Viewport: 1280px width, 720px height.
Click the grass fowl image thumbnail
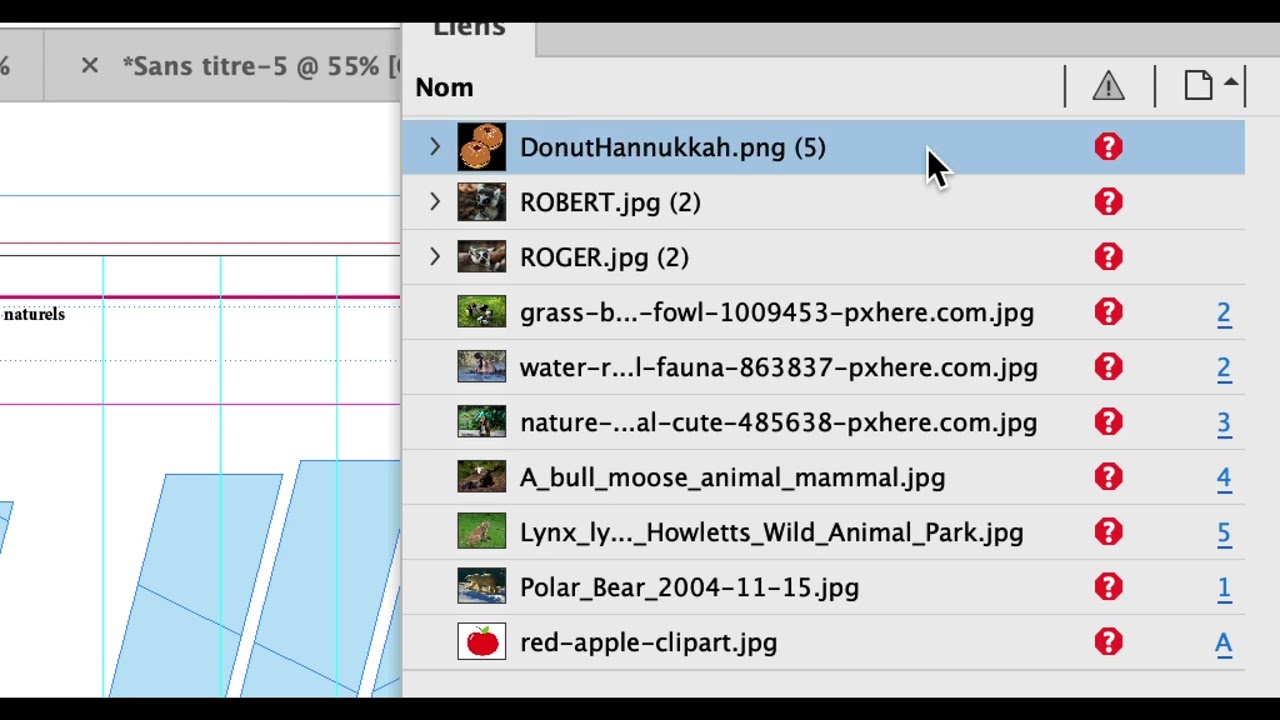[x=482, y=312]
